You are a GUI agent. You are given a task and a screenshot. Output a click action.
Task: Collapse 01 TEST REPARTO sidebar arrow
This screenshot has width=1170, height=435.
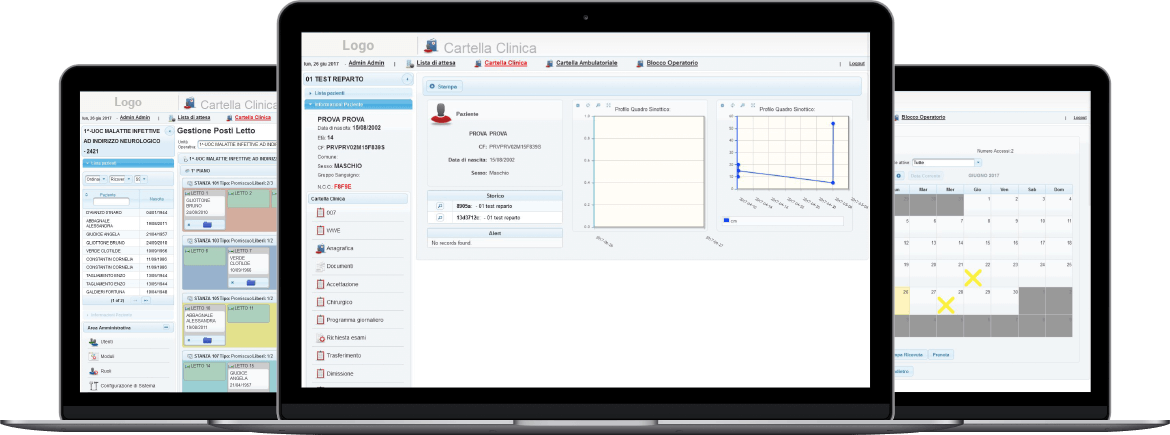tap(407, 78)
